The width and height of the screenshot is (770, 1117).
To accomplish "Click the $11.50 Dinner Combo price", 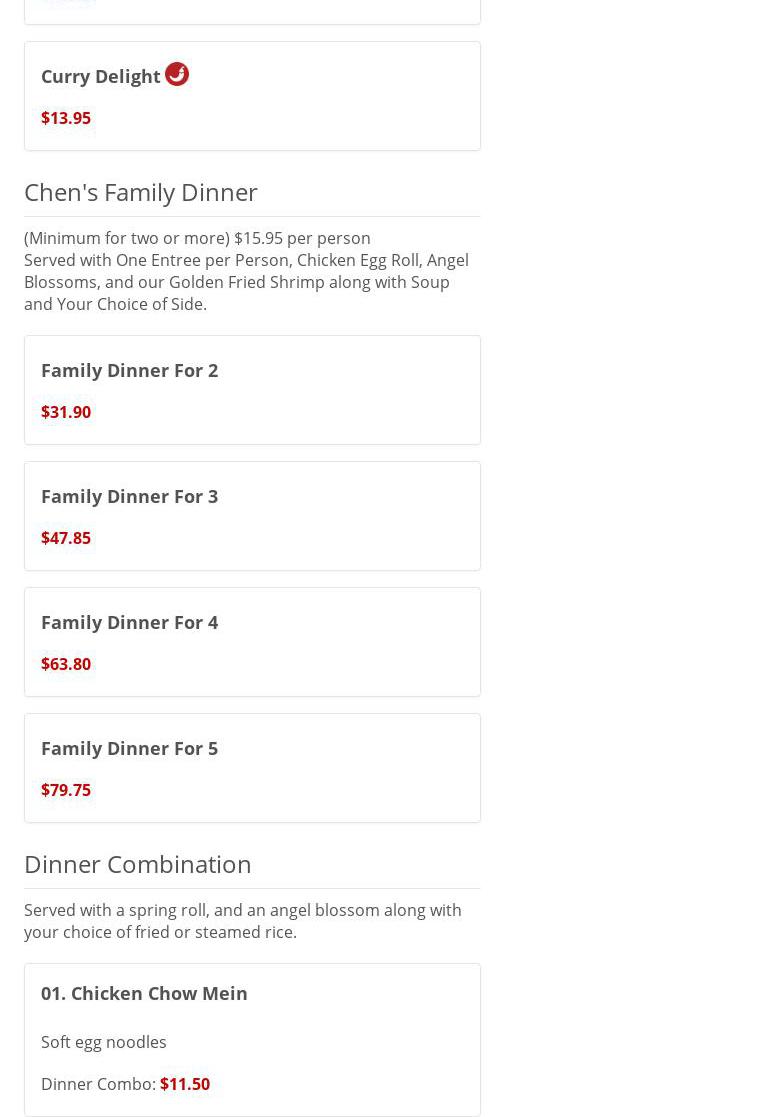I will 185,1084.
